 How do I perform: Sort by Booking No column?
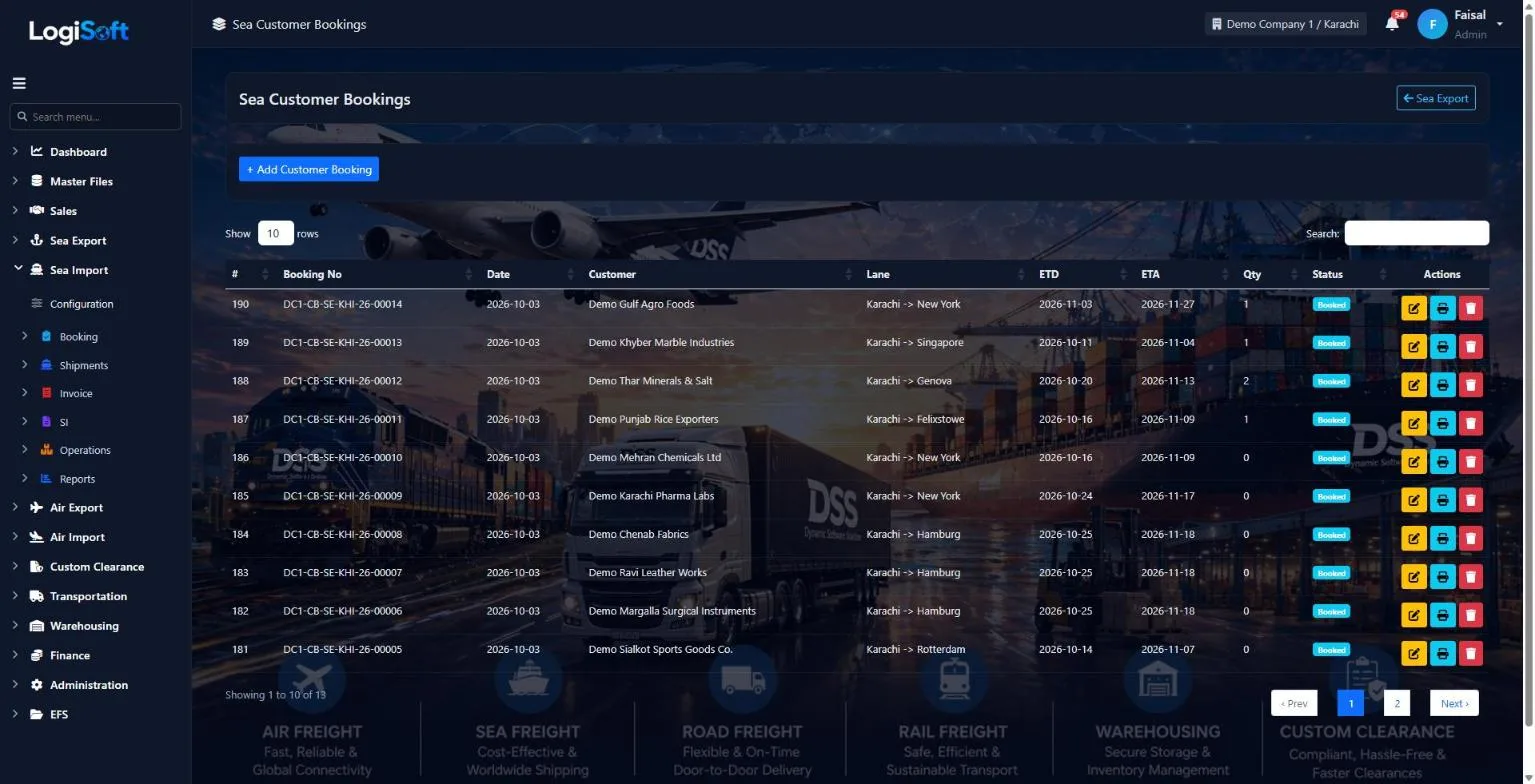tap(376, 274)
